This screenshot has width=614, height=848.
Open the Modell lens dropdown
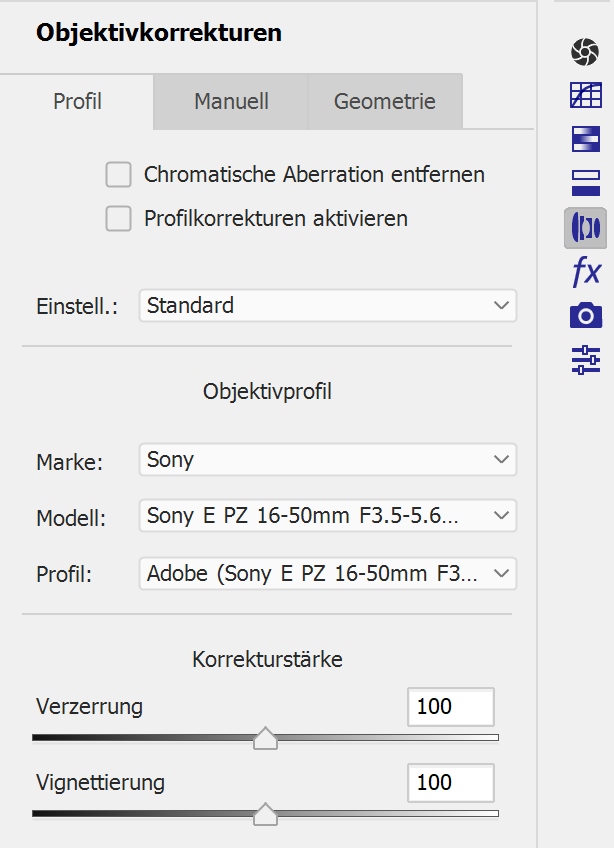328,517
